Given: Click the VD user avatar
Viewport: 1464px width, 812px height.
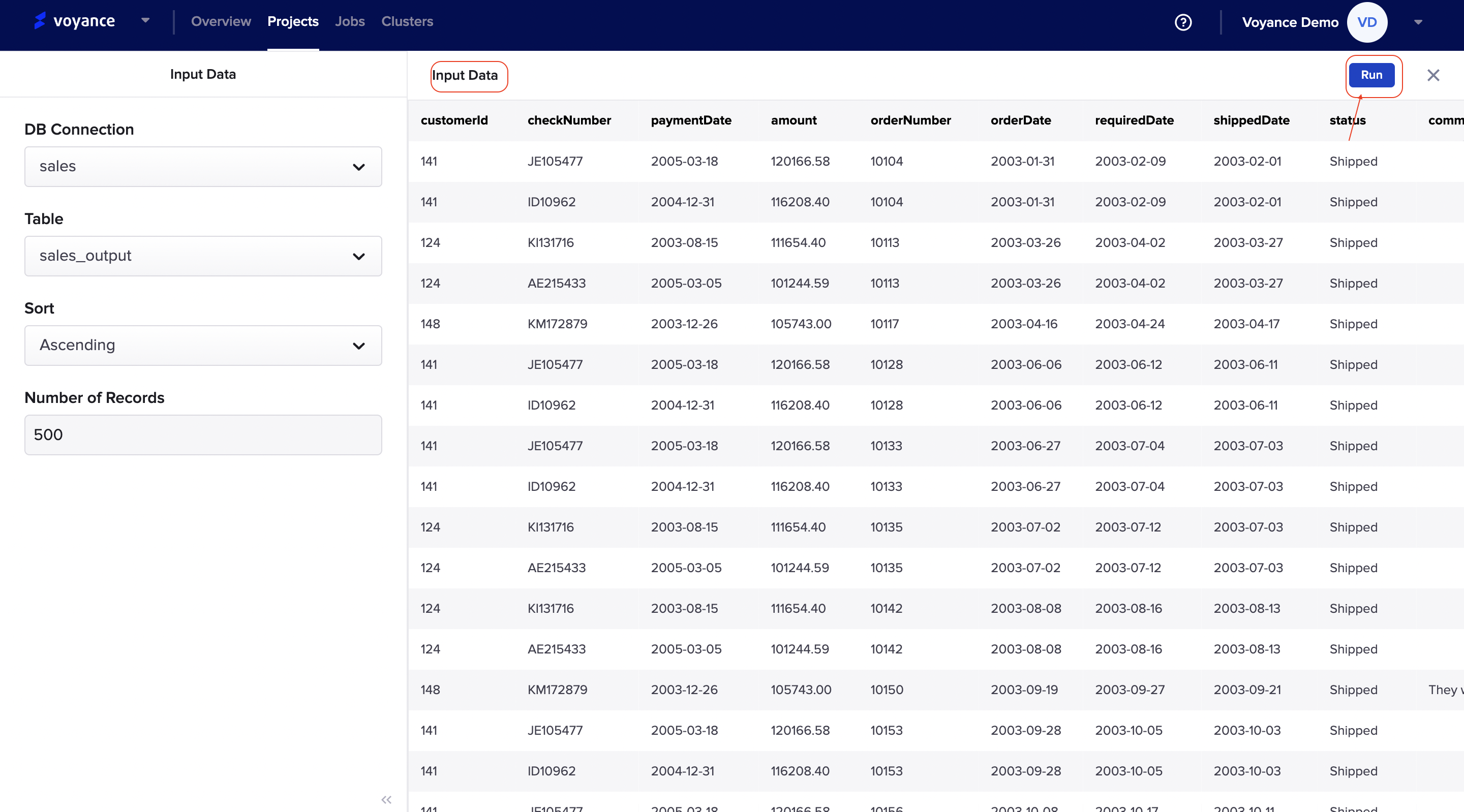Looking at the screenshot, I should [1367, 22].
